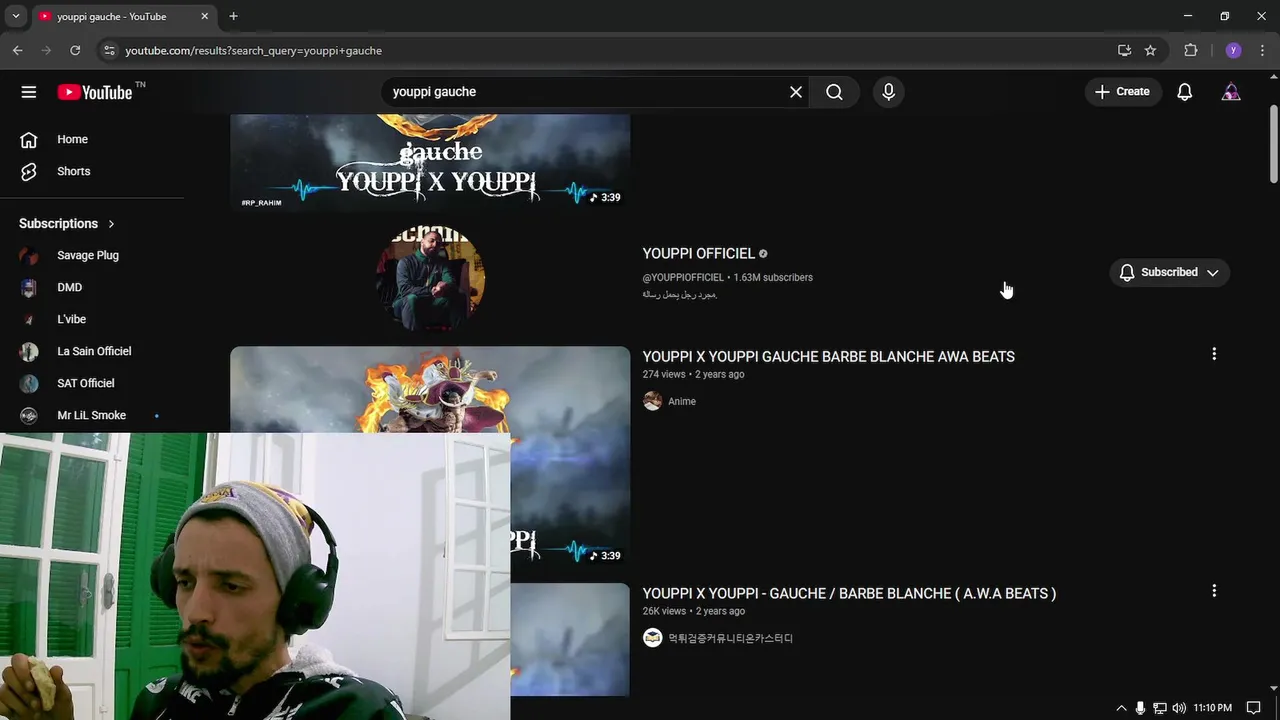This screenshot has width=1280, height=720.
Task: Show hidden system tray icons
Action: [1121, 708]
